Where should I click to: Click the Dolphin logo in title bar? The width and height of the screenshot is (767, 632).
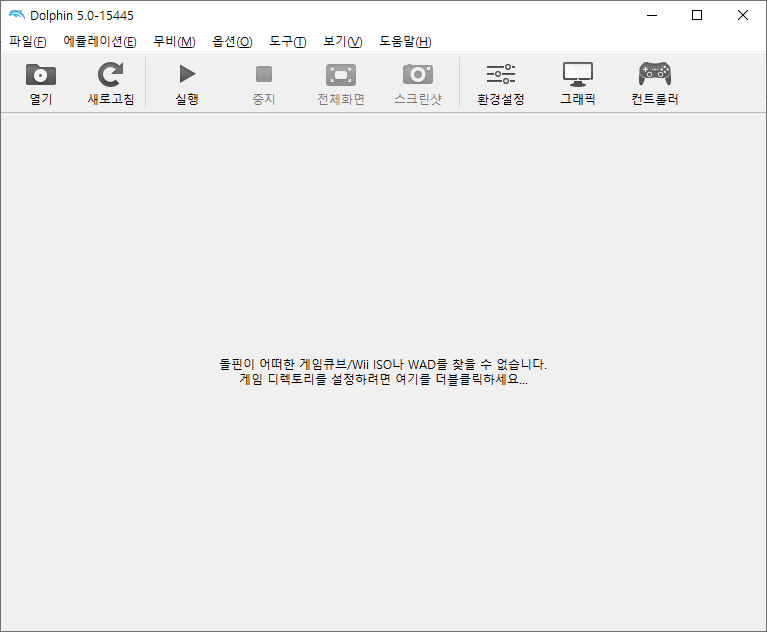pyautogui.click(x=17, y=15)
